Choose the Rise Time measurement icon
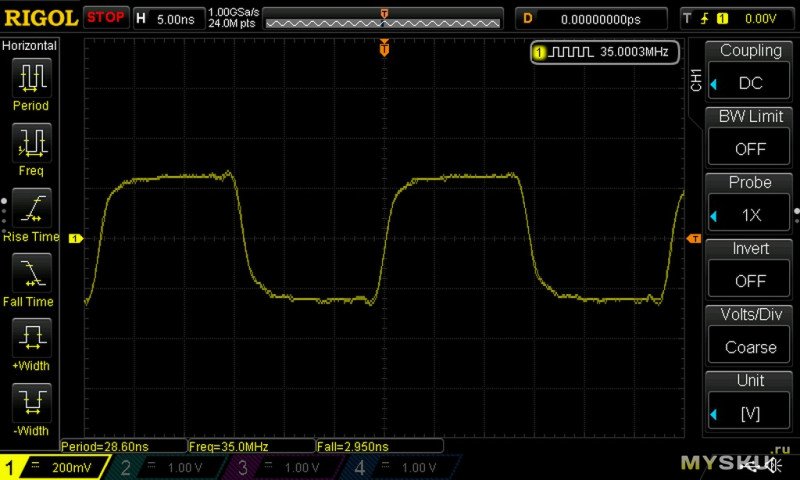The width and height of the screenshot is (800, 480). pyautogui.click(x=31, y=210)
